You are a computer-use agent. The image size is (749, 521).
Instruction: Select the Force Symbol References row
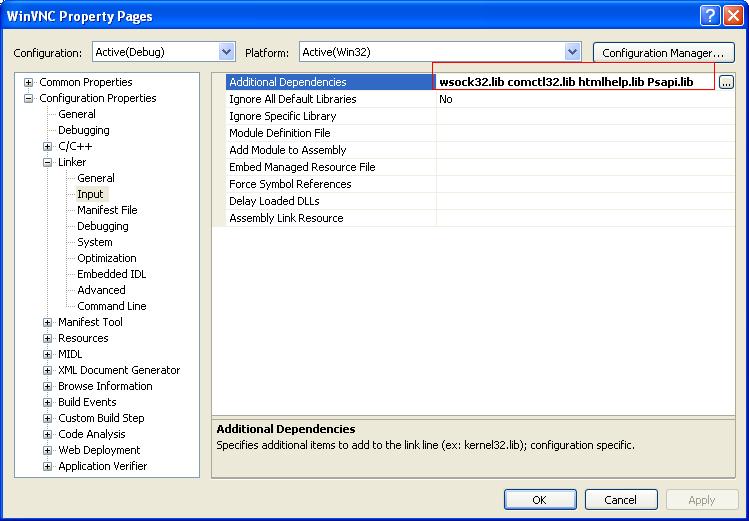pos(480,184)
